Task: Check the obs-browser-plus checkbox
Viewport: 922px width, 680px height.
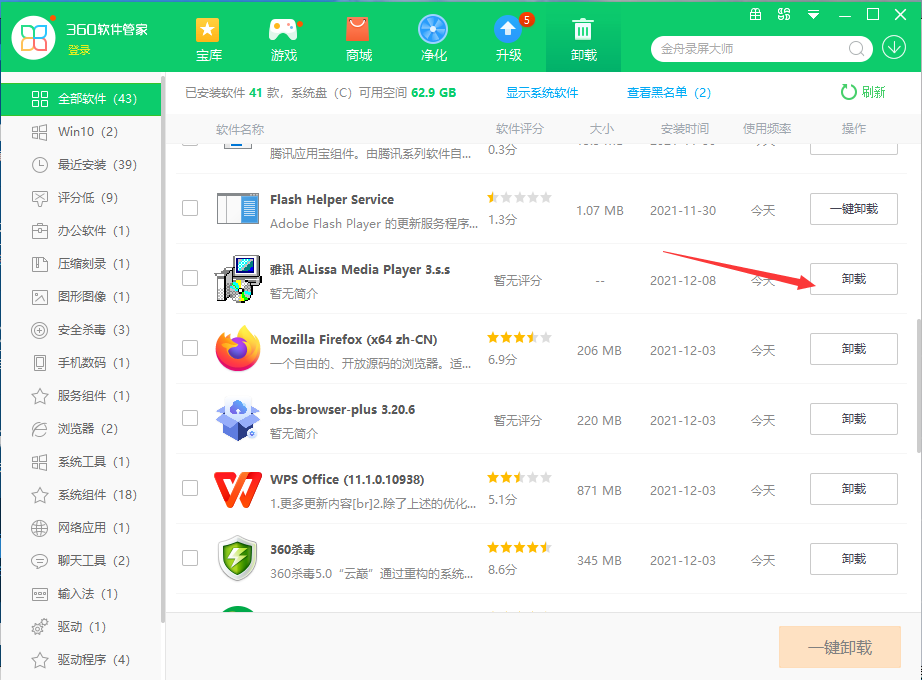Action: [x=190, y=418]
